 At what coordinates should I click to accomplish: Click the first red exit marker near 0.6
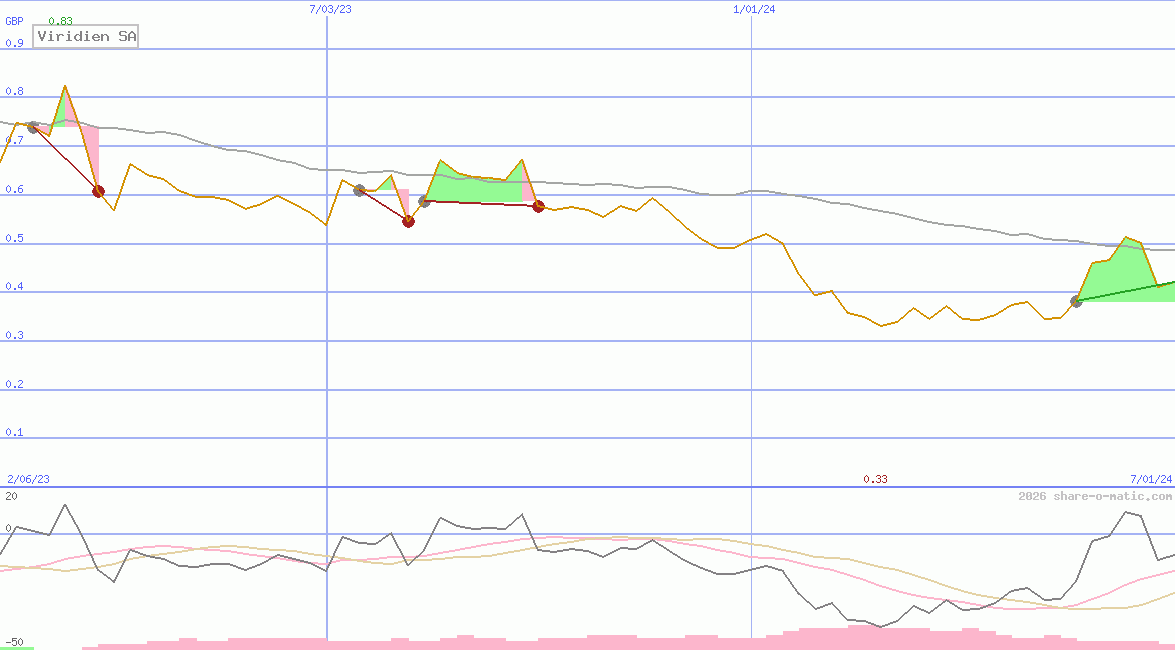point(98,191)
